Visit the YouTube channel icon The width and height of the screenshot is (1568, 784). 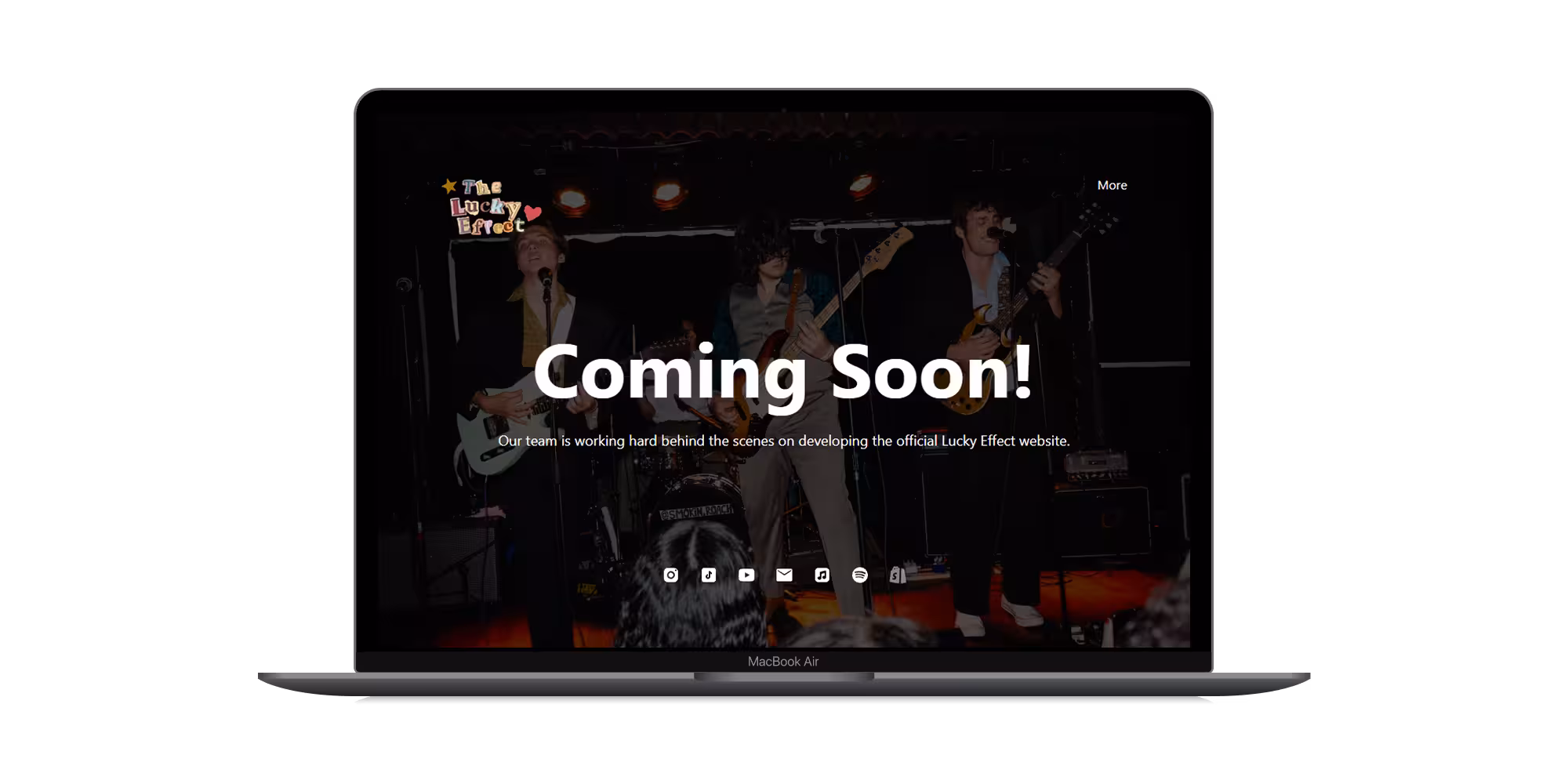click(x=746, y=575)
